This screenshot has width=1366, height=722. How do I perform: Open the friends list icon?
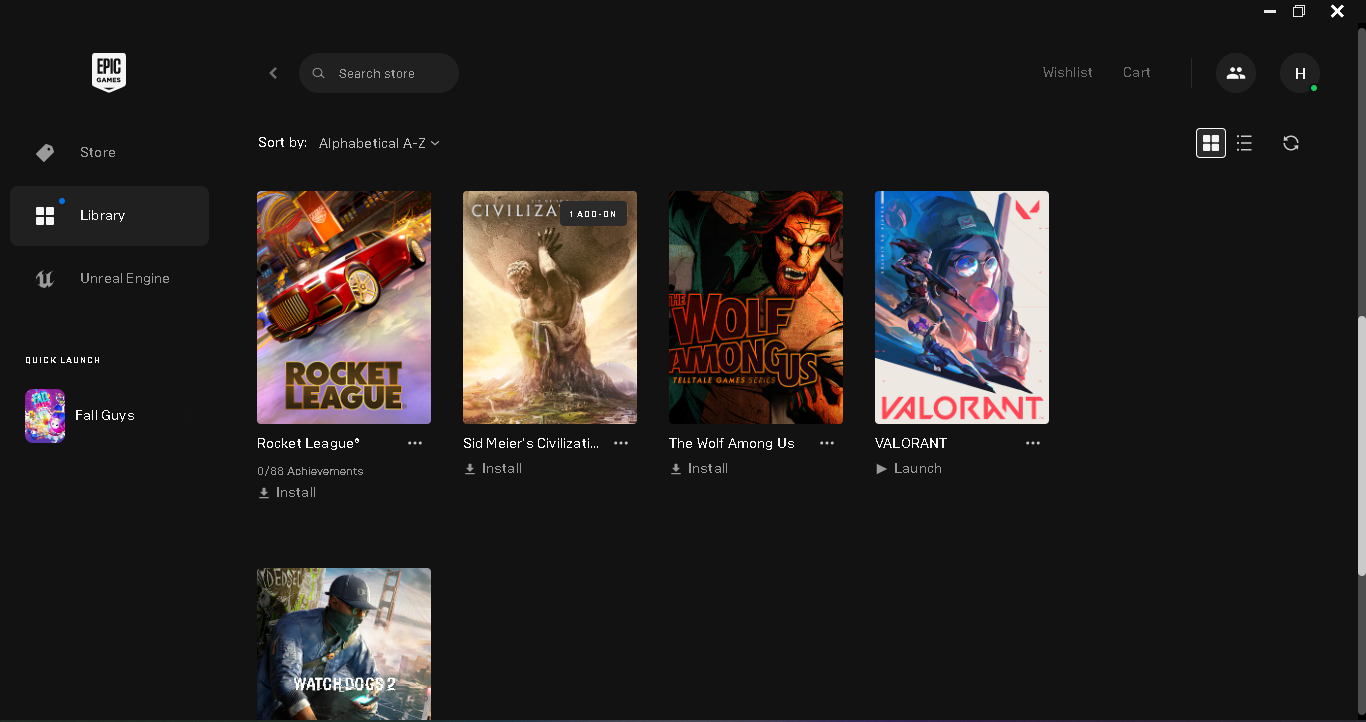pyautogui.click(x=1236, y=73)
